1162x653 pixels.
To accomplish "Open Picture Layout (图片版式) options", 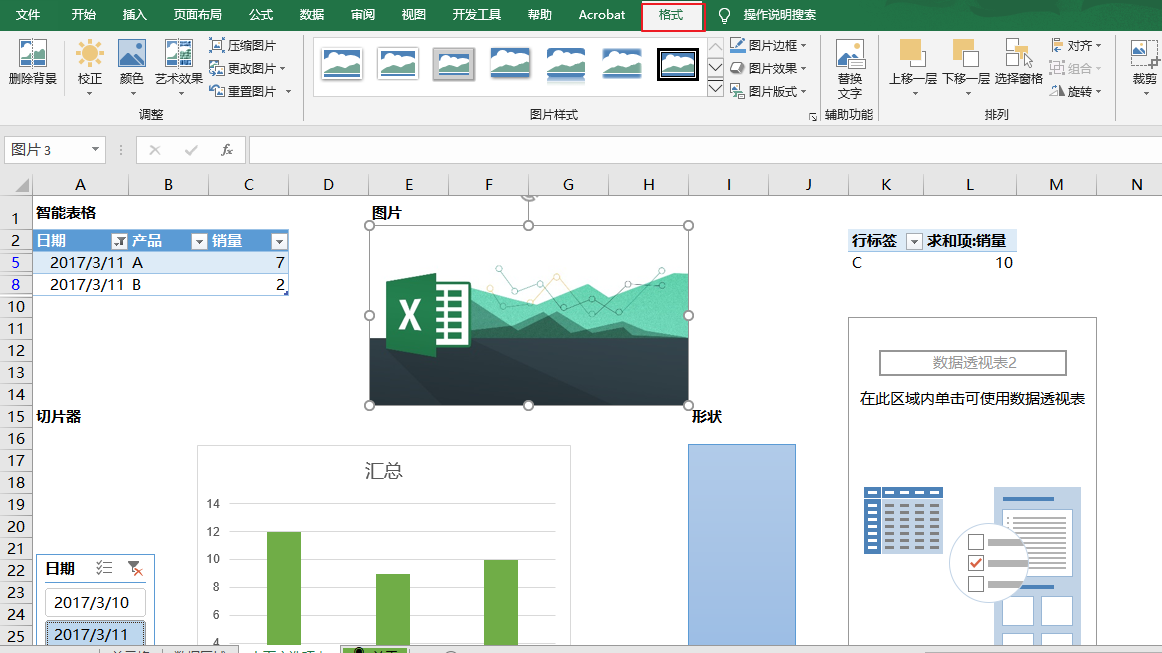I will 768,91.
